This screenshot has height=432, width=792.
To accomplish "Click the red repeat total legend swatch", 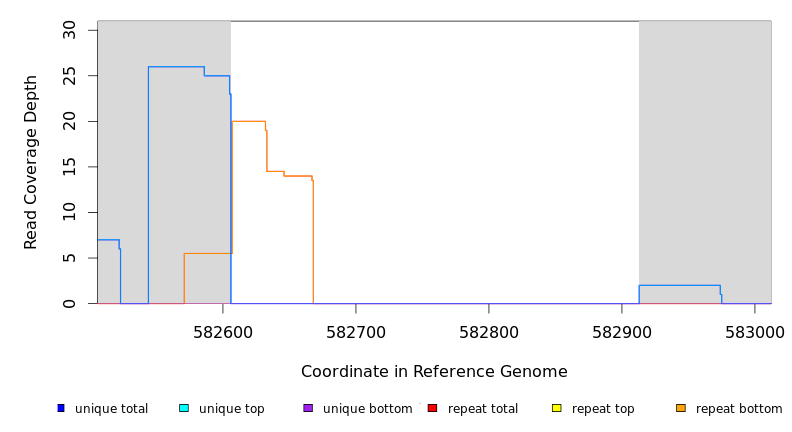I will [432, 408].
